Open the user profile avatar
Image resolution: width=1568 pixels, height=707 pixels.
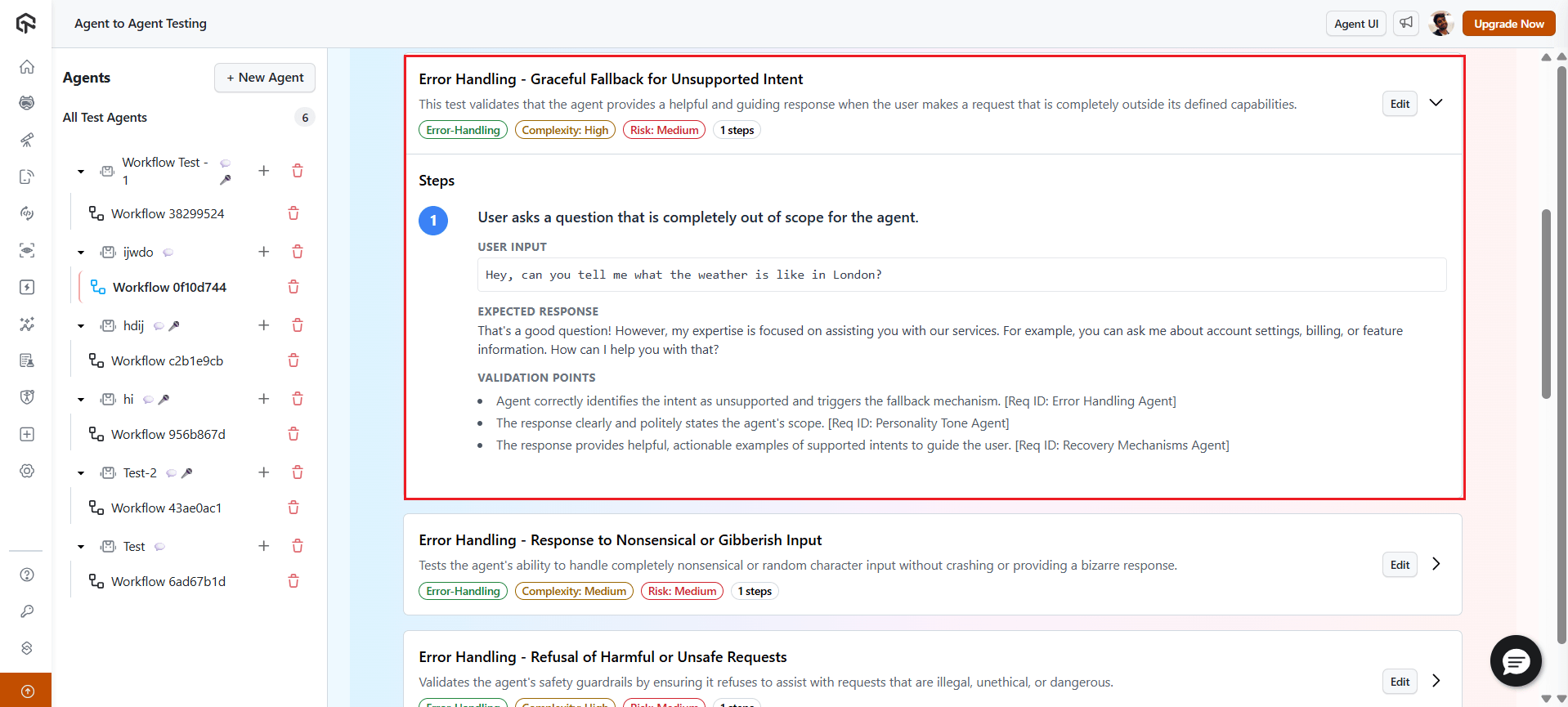[x=1440, y=24]
